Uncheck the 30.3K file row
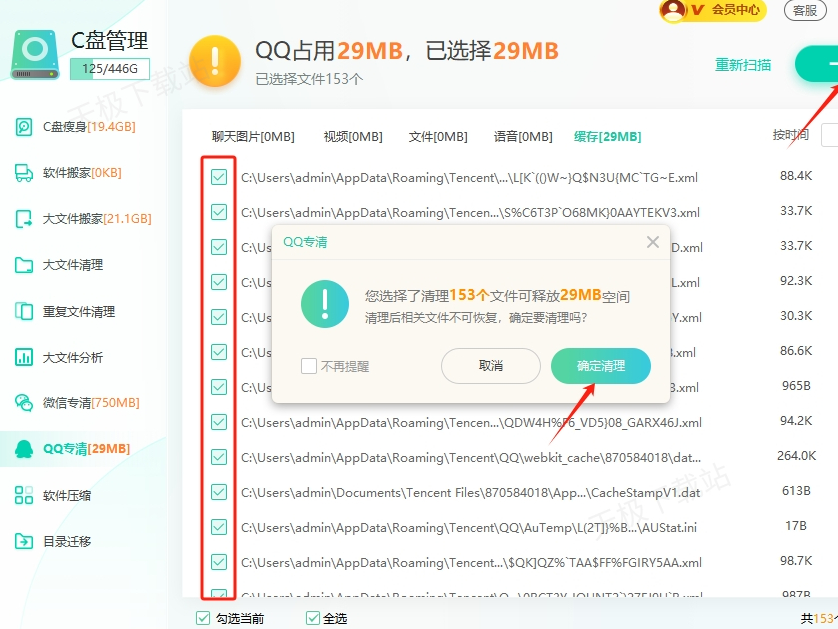The image size is (838, 629). point(219,317)
